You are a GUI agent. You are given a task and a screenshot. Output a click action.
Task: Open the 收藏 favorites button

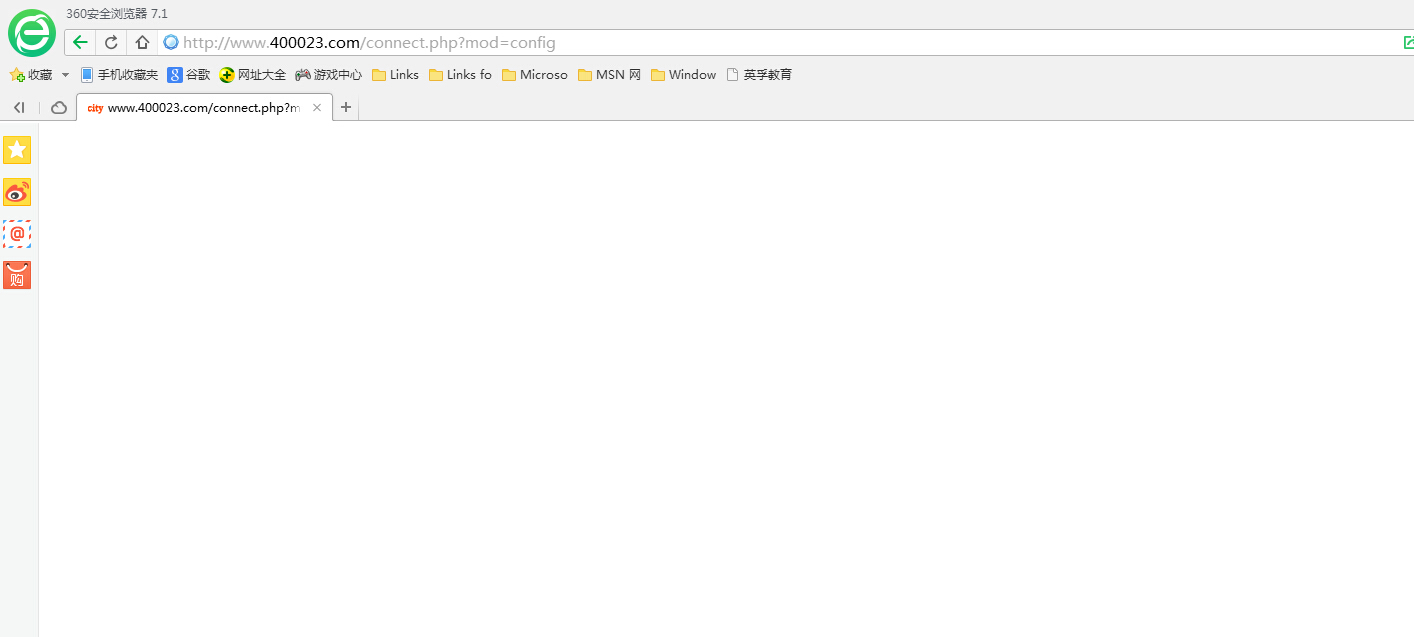point(31,75)
